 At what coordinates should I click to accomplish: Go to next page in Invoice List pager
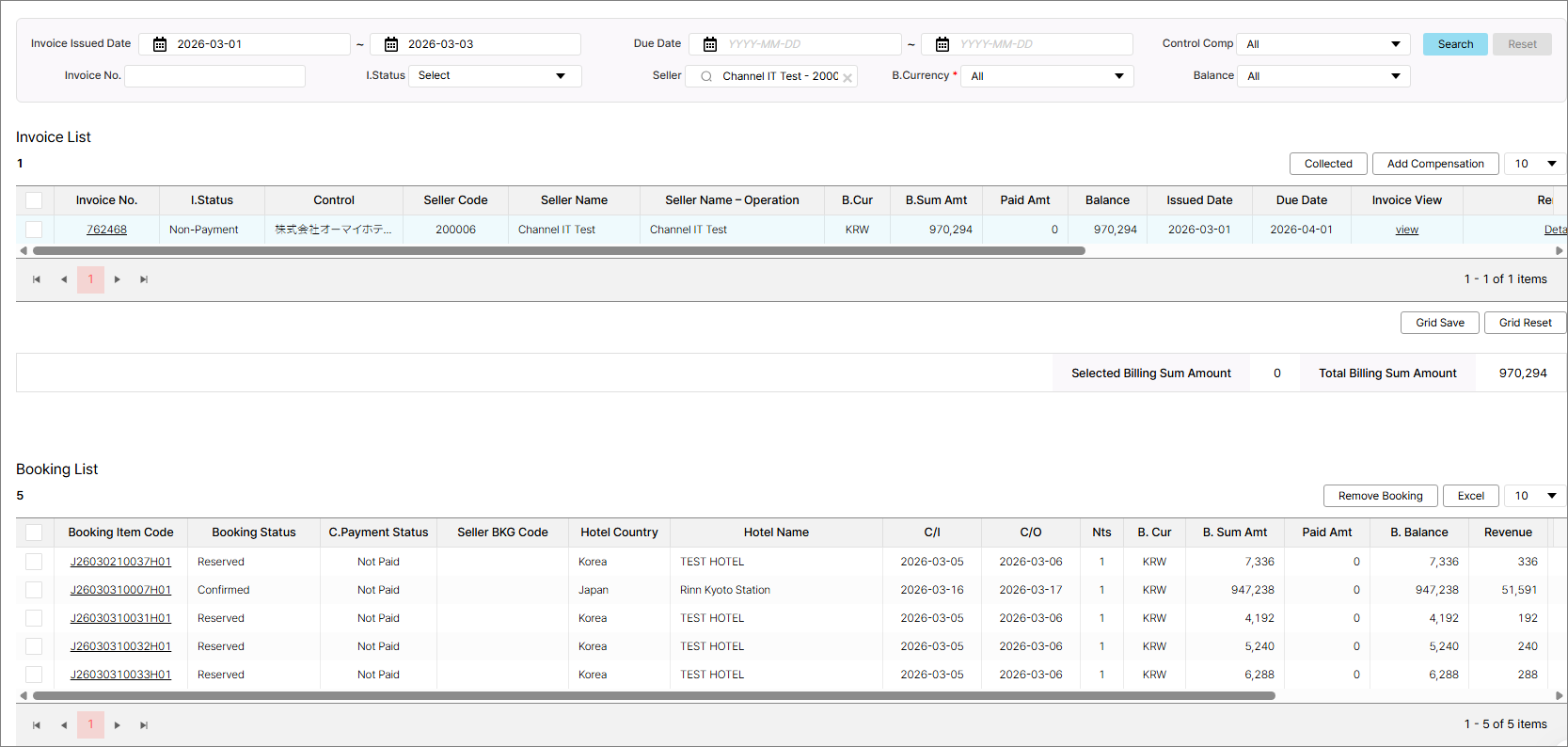pos(118,279)
